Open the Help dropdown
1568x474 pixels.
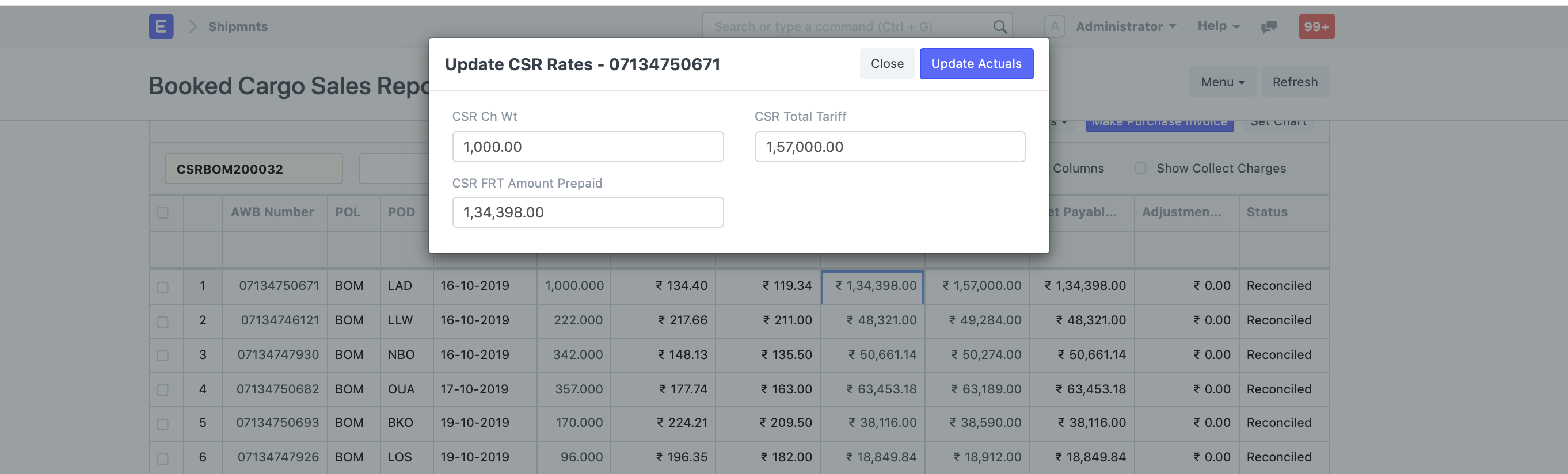[x=1219, y=25]
